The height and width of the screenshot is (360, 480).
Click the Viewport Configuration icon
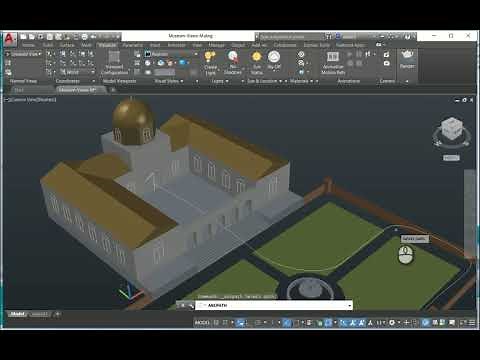click(x=114, y=57)
